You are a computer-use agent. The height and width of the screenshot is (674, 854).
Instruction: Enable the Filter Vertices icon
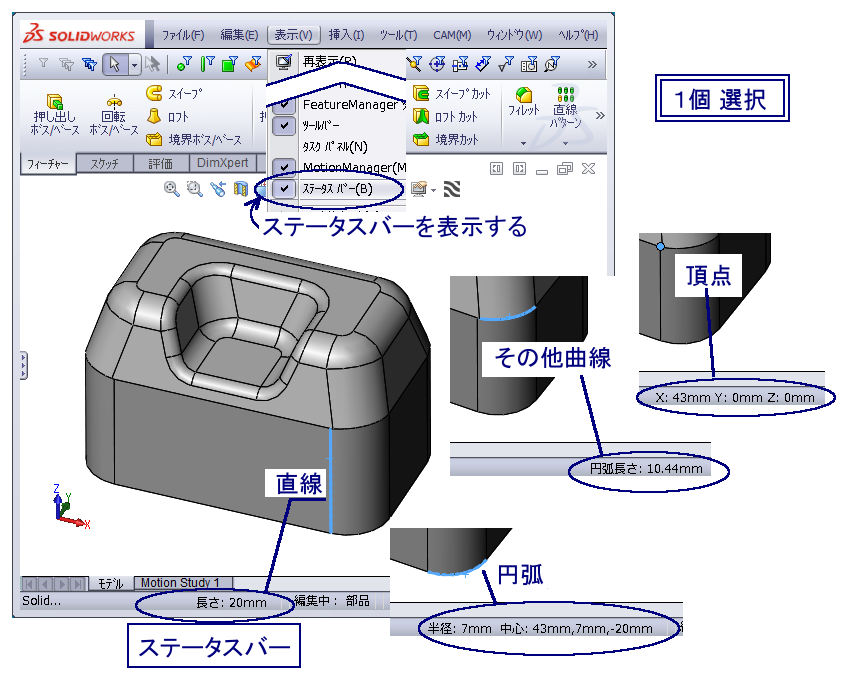184,64
